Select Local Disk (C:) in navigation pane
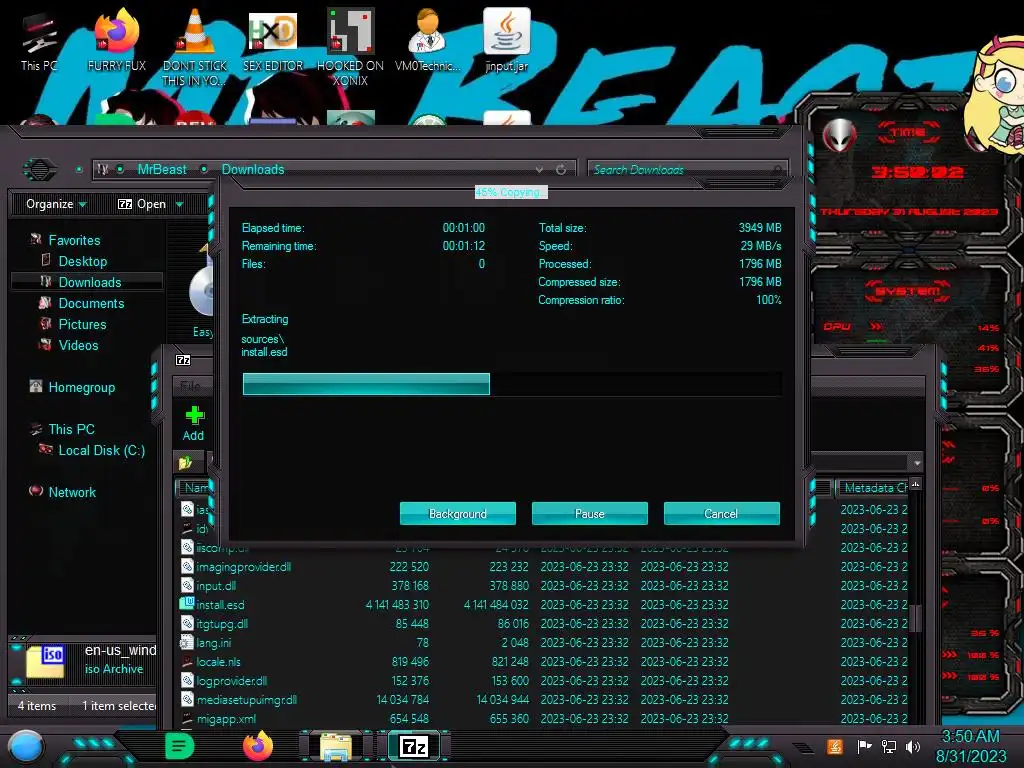The height and width of the screenshot is (768, 1024). click(x=101, y=450)
